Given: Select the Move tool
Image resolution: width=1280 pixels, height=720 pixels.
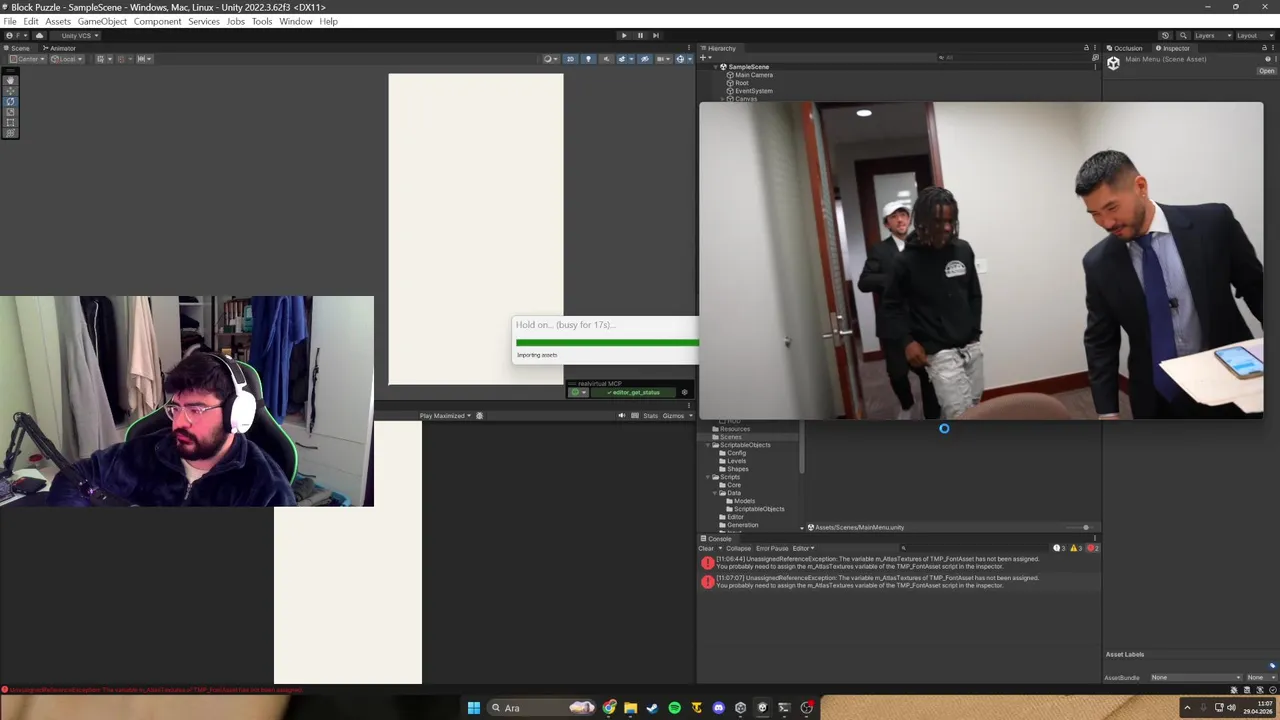Looking at the screenshot, I should (10, 91).
